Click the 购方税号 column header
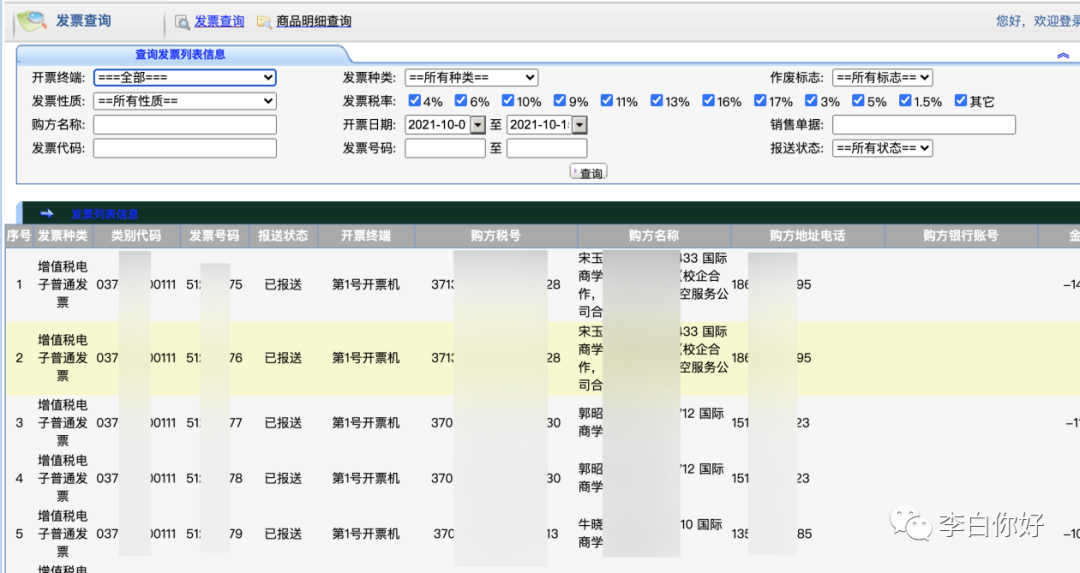This screenshot has height=573, width=1080. click(496, 236)
